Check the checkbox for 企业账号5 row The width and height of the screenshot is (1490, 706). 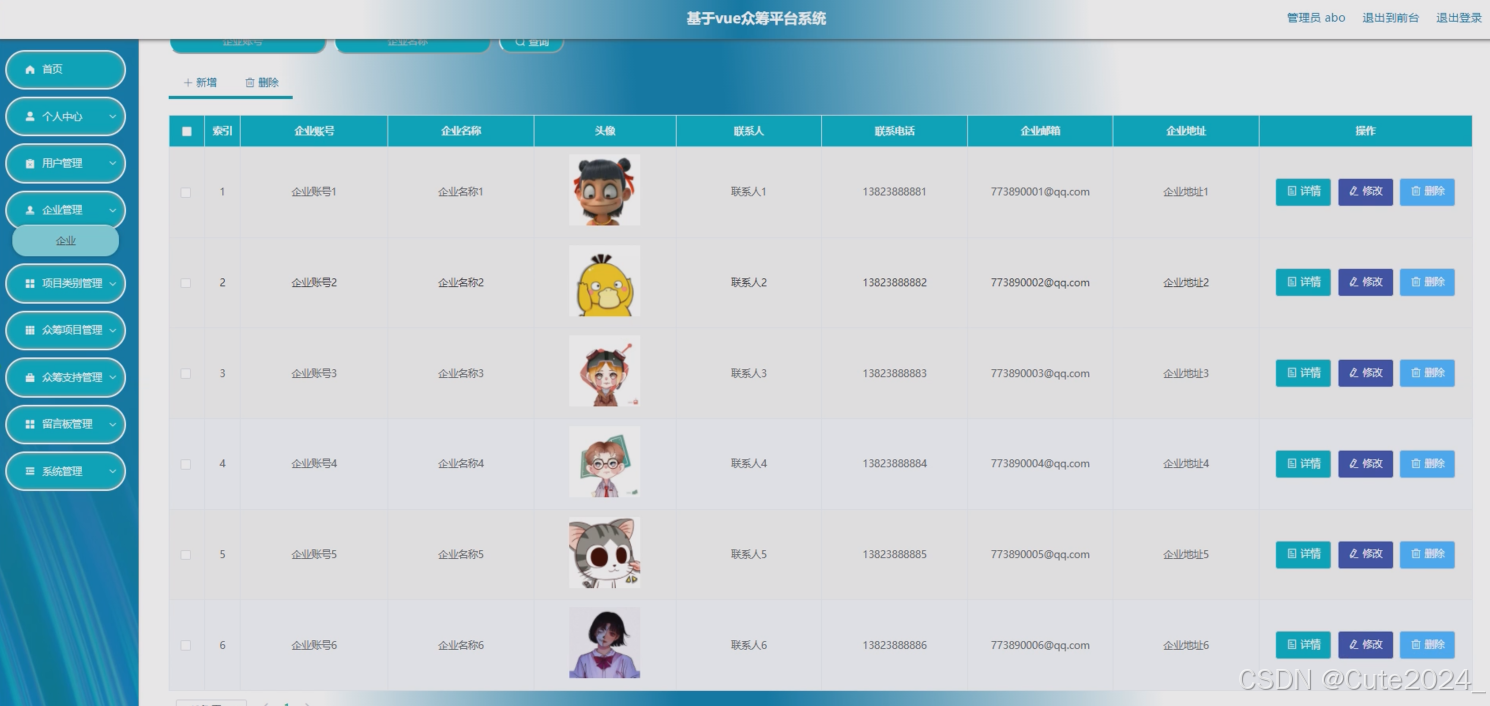coord(185,554)
